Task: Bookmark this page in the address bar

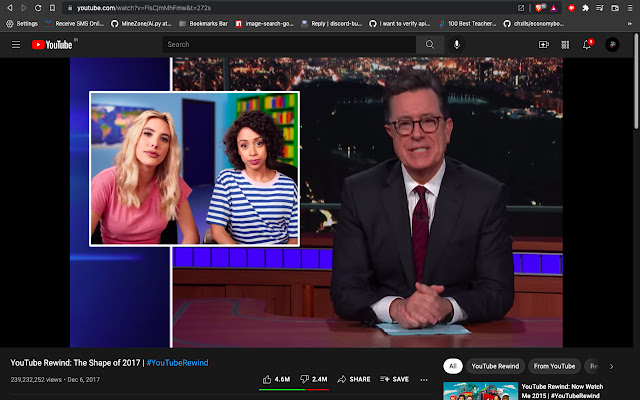Action: (52, 8)
